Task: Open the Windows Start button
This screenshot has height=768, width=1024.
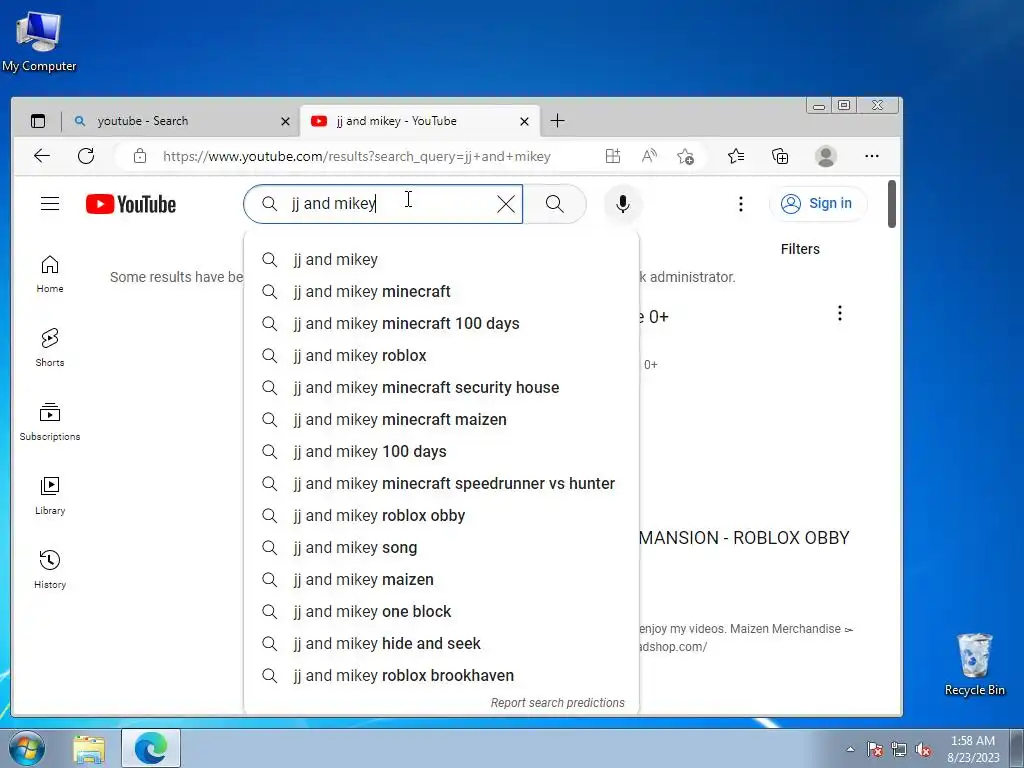Action: click(25, 748)
